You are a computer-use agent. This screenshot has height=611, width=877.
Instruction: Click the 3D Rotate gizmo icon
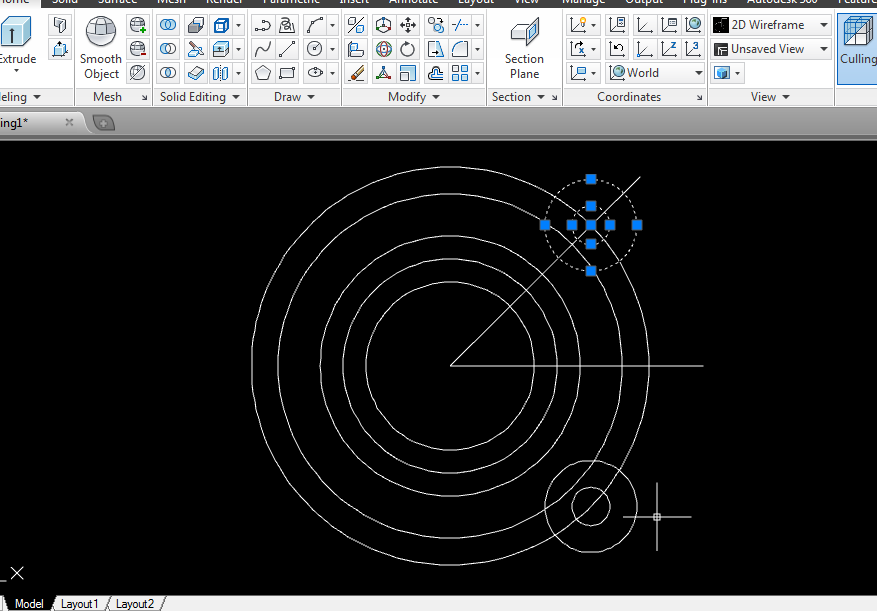(384, 49)
